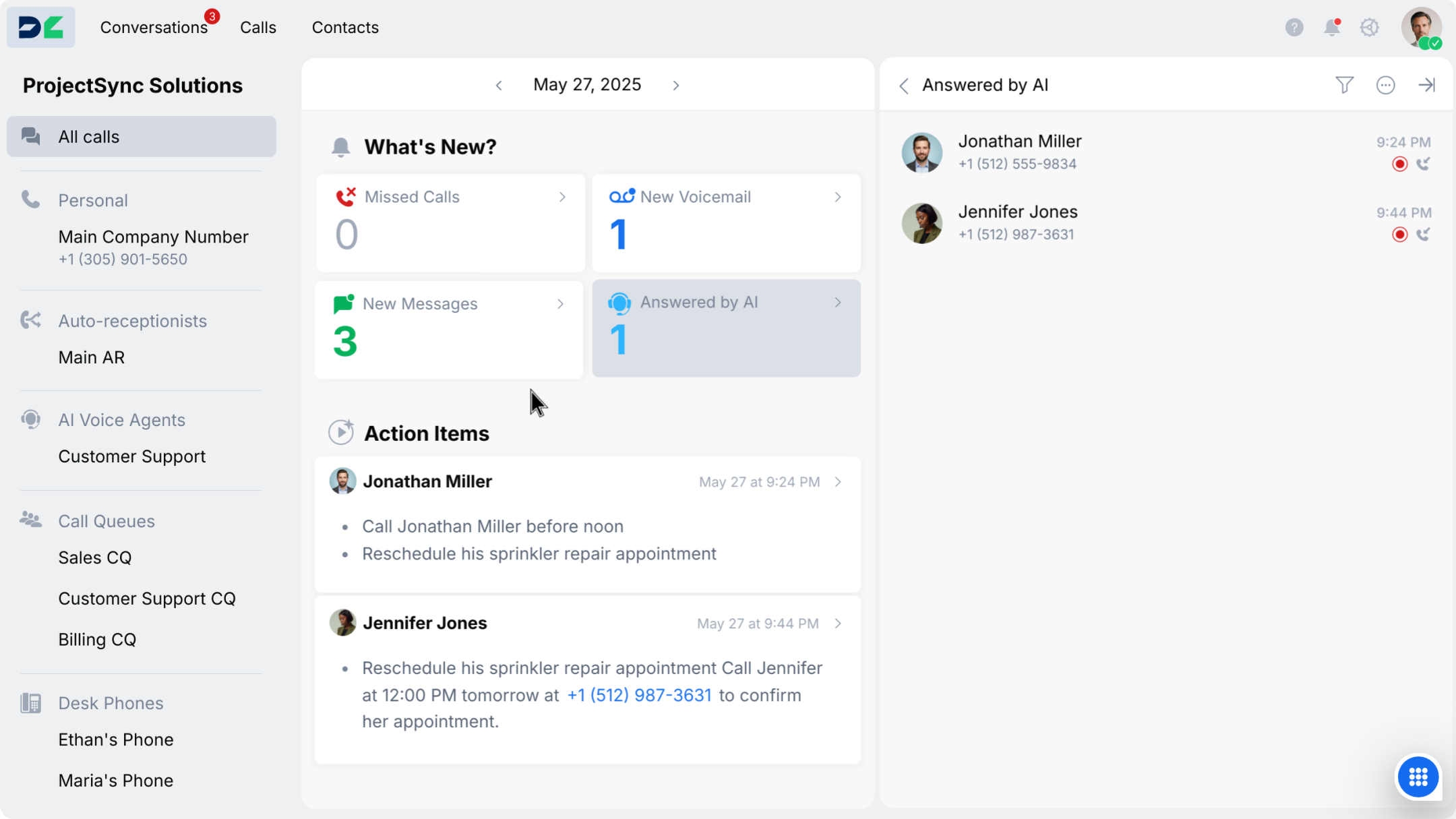The height and width of the screenshot is (819, 1456).
Task: Click the filter funnel icon
Action: 1344,85
